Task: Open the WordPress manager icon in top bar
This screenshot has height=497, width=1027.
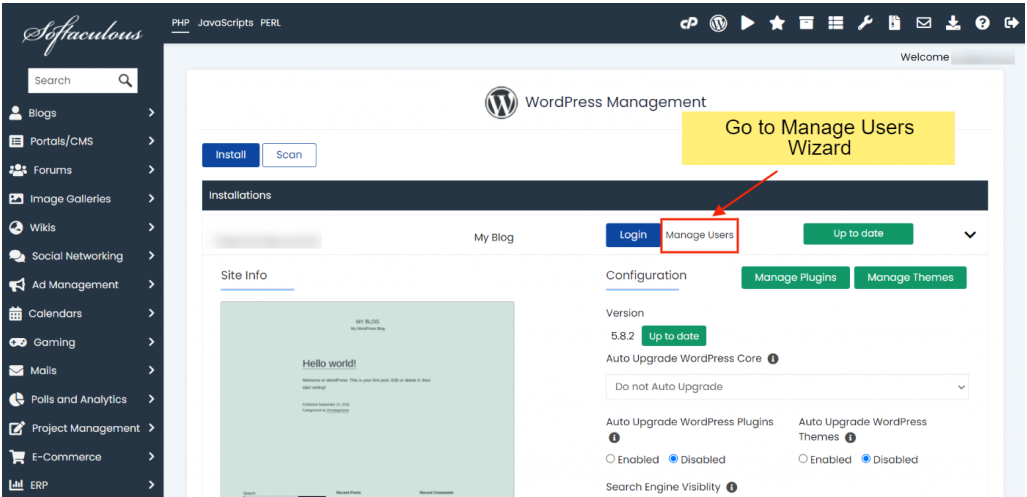Action: (719, 24)
